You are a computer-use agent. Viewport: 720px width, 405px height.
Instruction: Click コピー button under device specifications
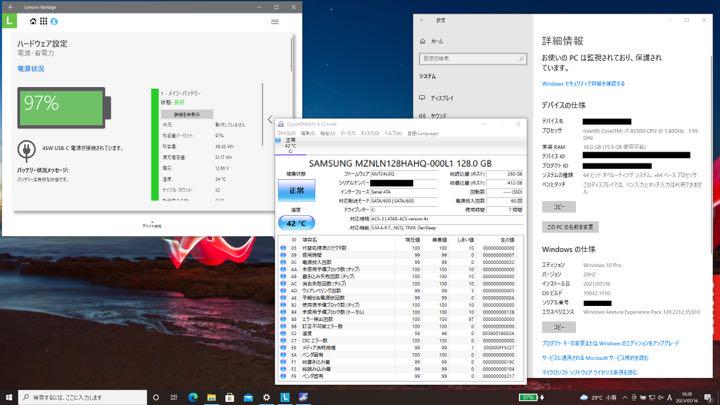coord(559,207)
